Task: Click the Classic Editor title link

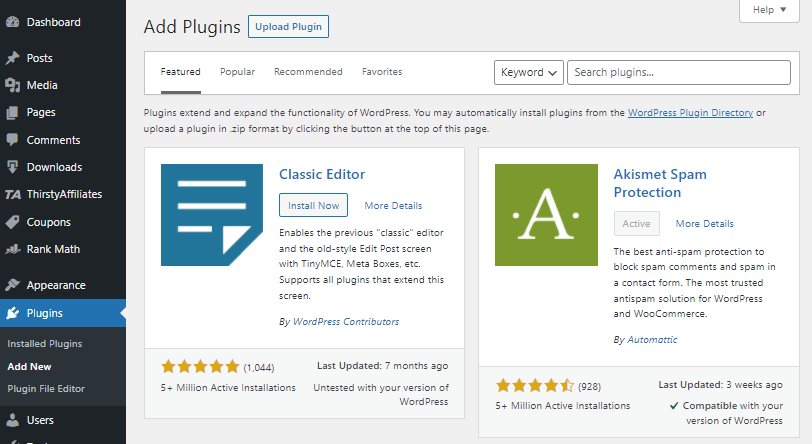Action: [322, 174]
